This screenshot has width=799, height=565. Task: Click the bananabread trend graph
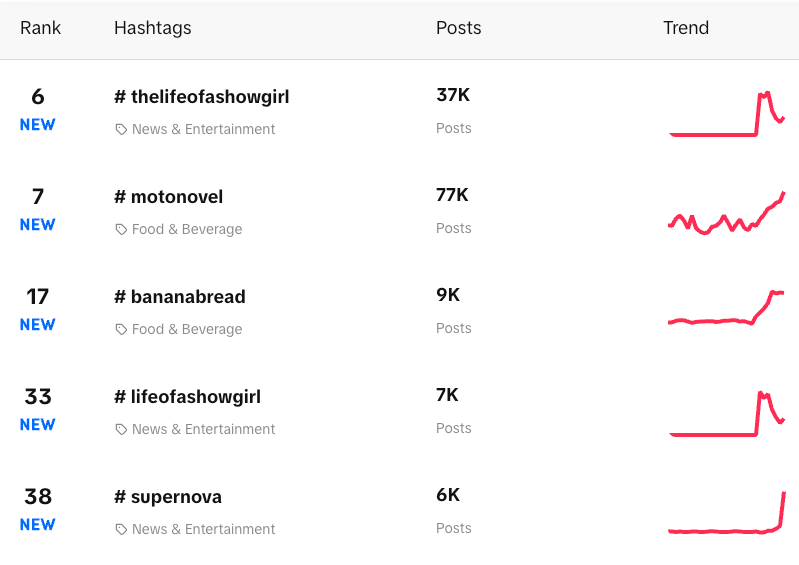(x=727, y=311)
